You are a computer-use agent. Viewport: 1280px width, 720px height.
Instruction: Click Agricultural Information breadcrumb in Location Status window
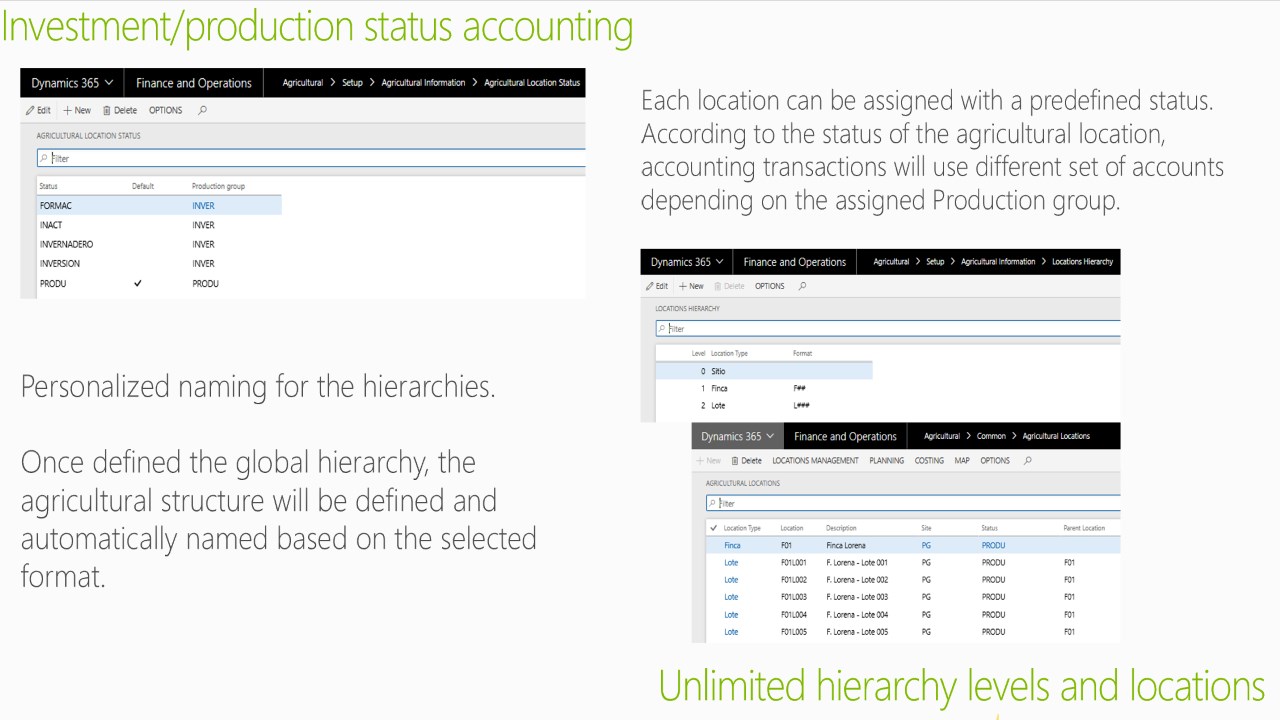(423, 83)
